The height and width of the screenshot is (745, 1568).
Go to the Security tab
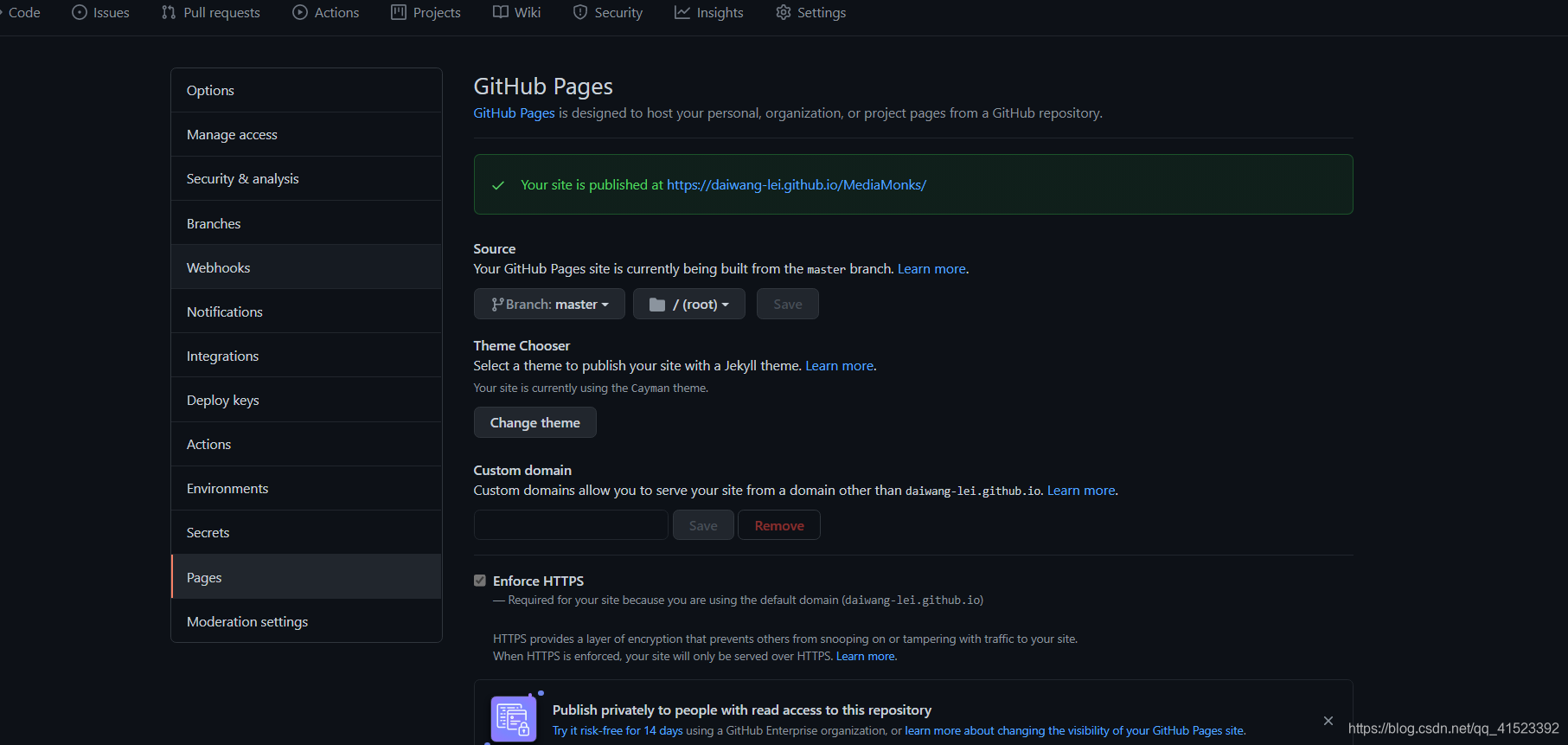tap(608, 12)
